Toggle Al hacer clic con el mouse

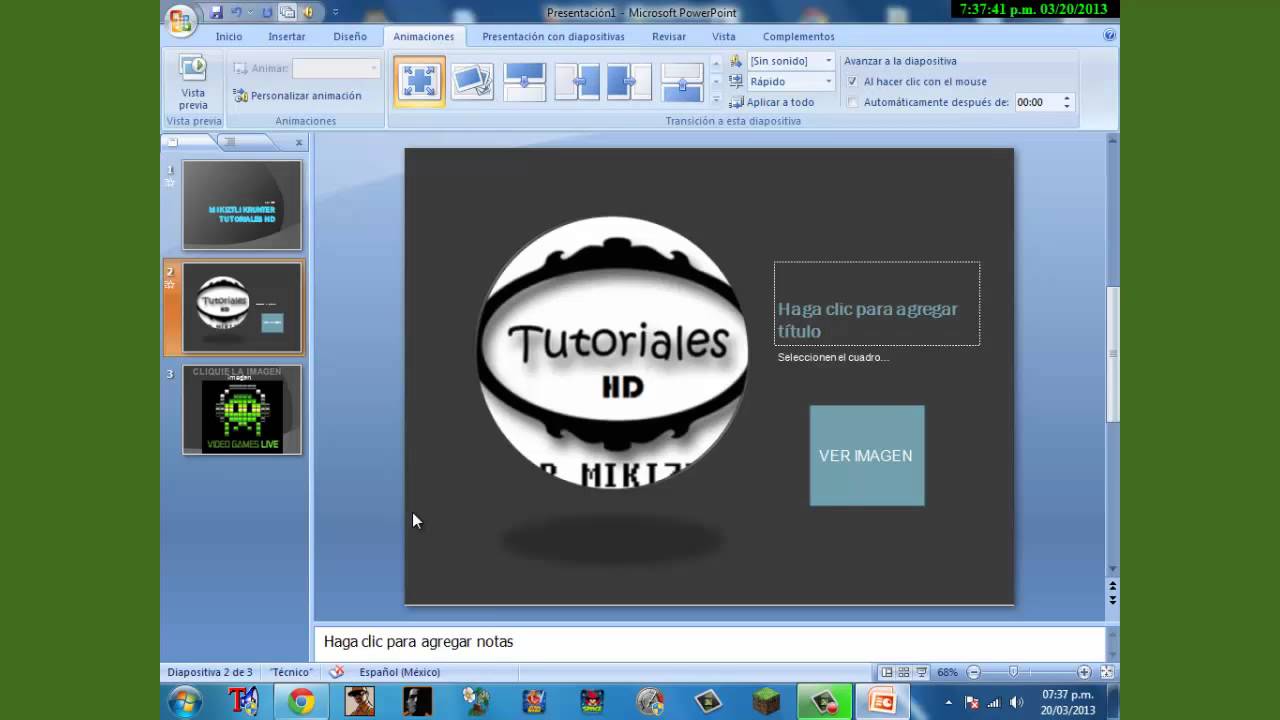tap(852, 82)
